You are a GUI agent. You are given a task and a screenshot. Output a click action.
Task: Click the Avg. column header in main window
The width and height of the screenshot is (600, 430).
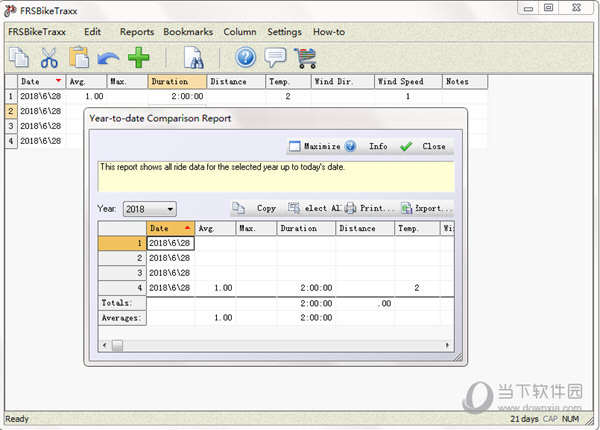click(x=86, y=81)
